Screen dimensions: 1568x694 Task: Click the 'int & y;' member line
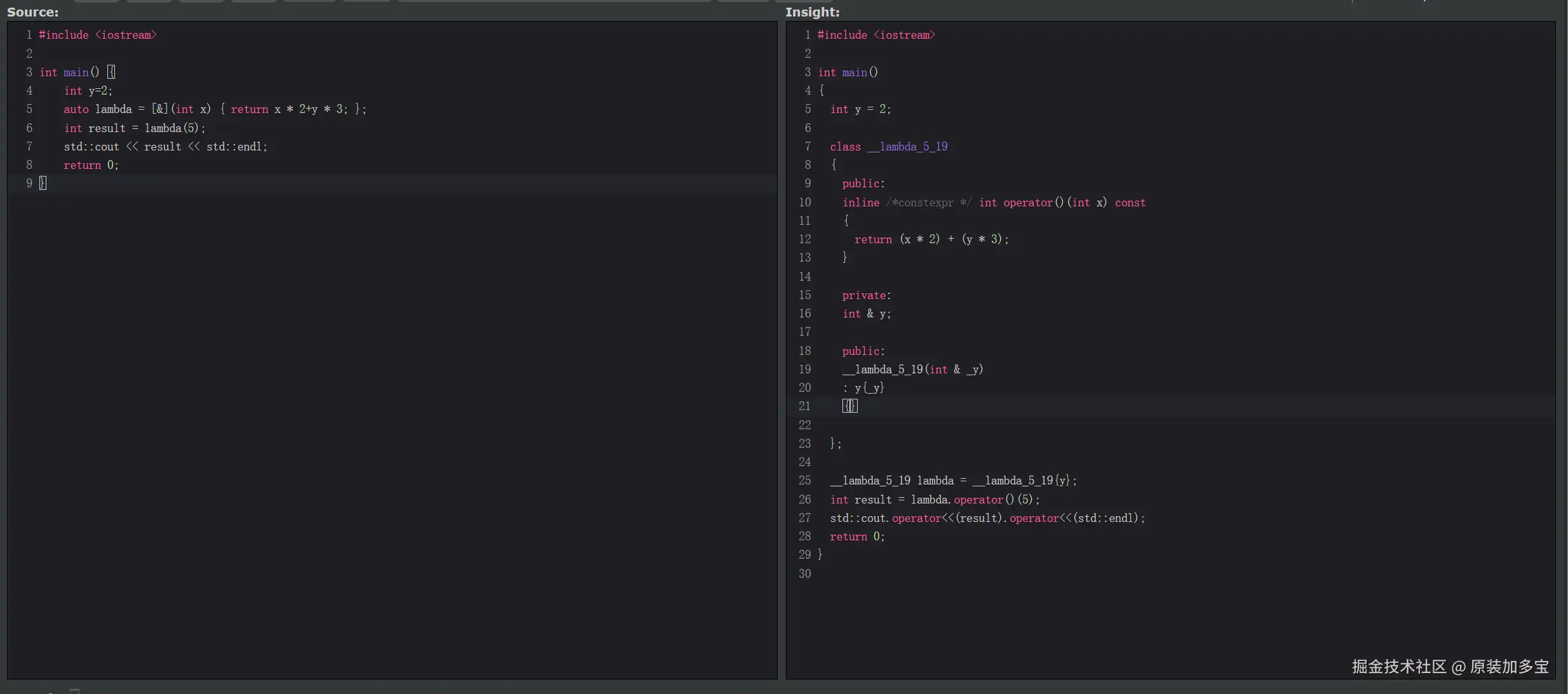click(866, 314)
